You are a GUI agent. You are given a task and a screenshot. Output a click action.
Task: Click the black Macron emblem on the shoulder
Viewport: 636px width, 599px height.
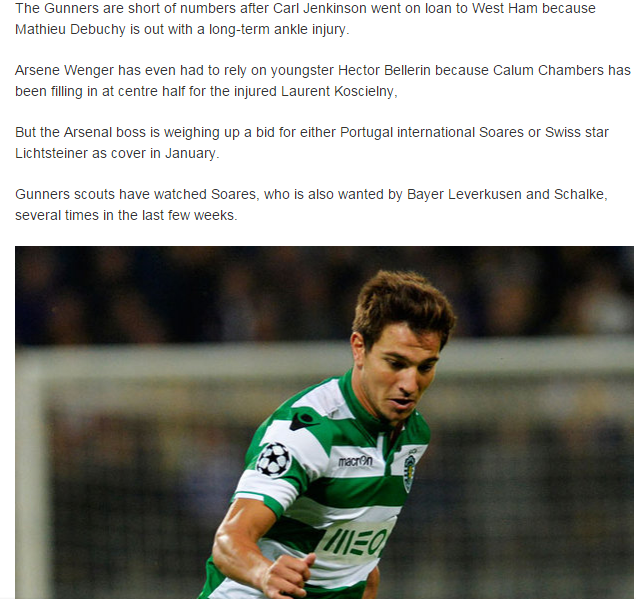point(302,421)
